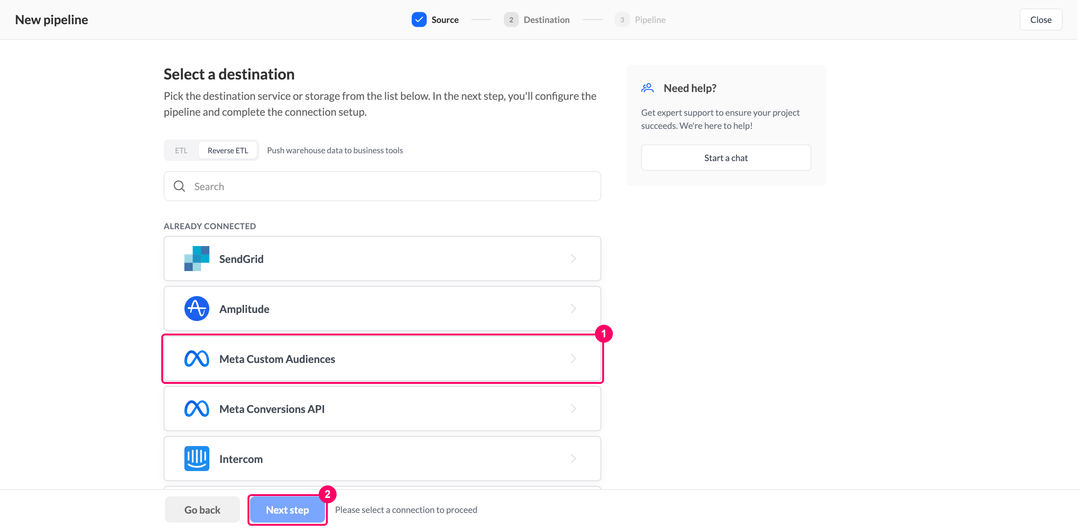Select the Meta Custom Audiences name text
The height and width of the screenshot is (529, 1080).
click(277, 359)
